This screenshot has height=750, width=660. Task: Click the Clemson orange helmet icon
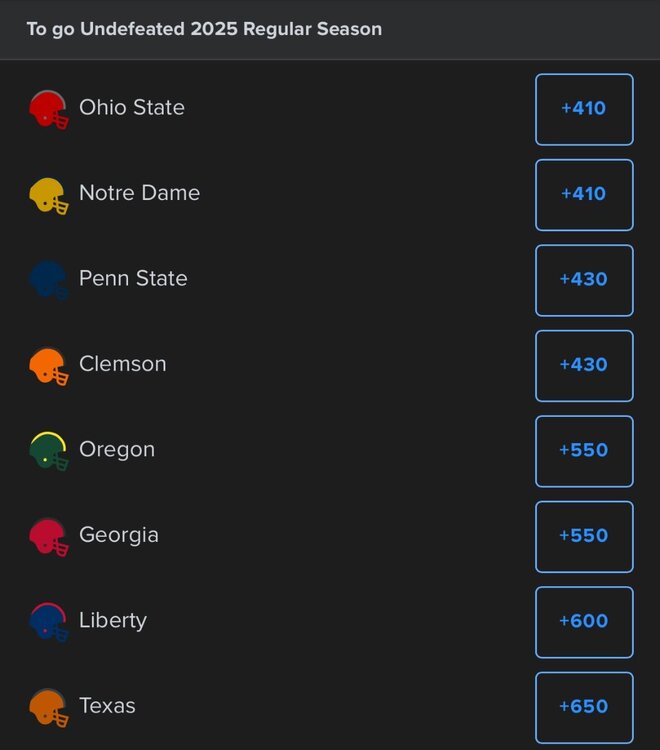(x=48, y=366)
